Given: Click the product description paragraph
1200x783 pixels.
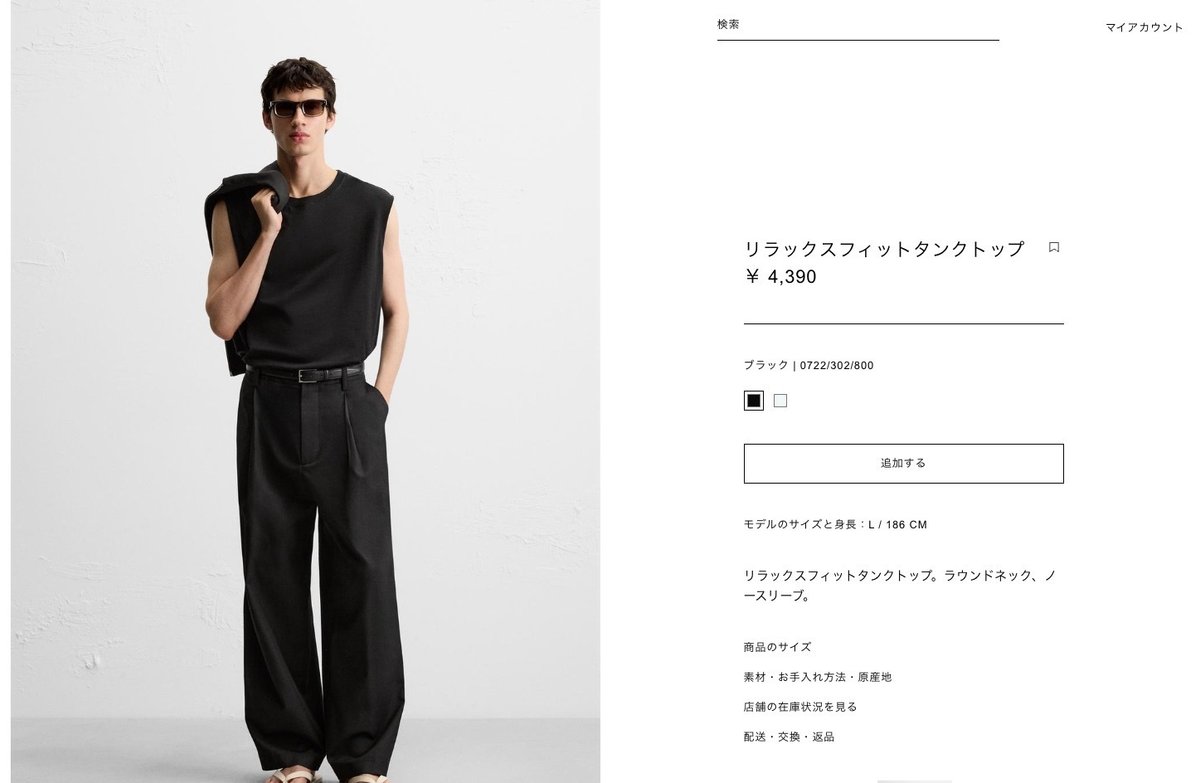Looking at the screenshot, I should [x=900, y=586].
